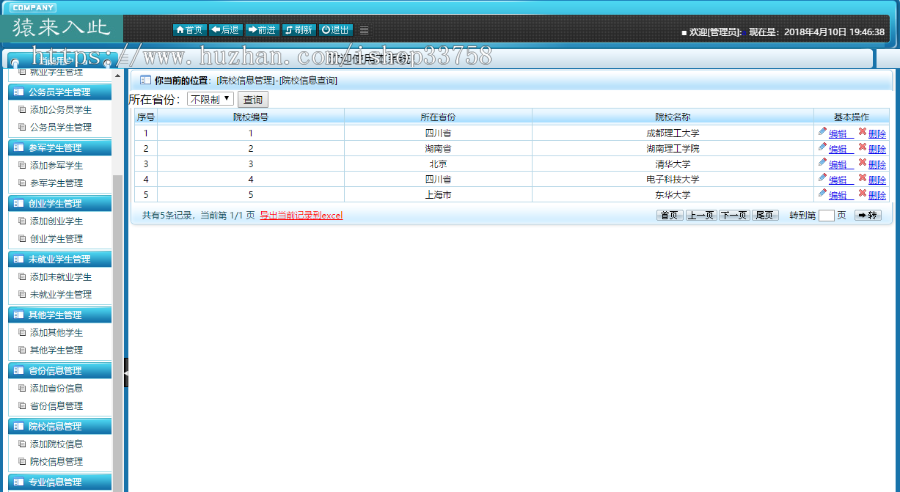Click the 查询 search button
This screenshot has height=492, width=900.
pyautogui.click(x=253, y=100)
